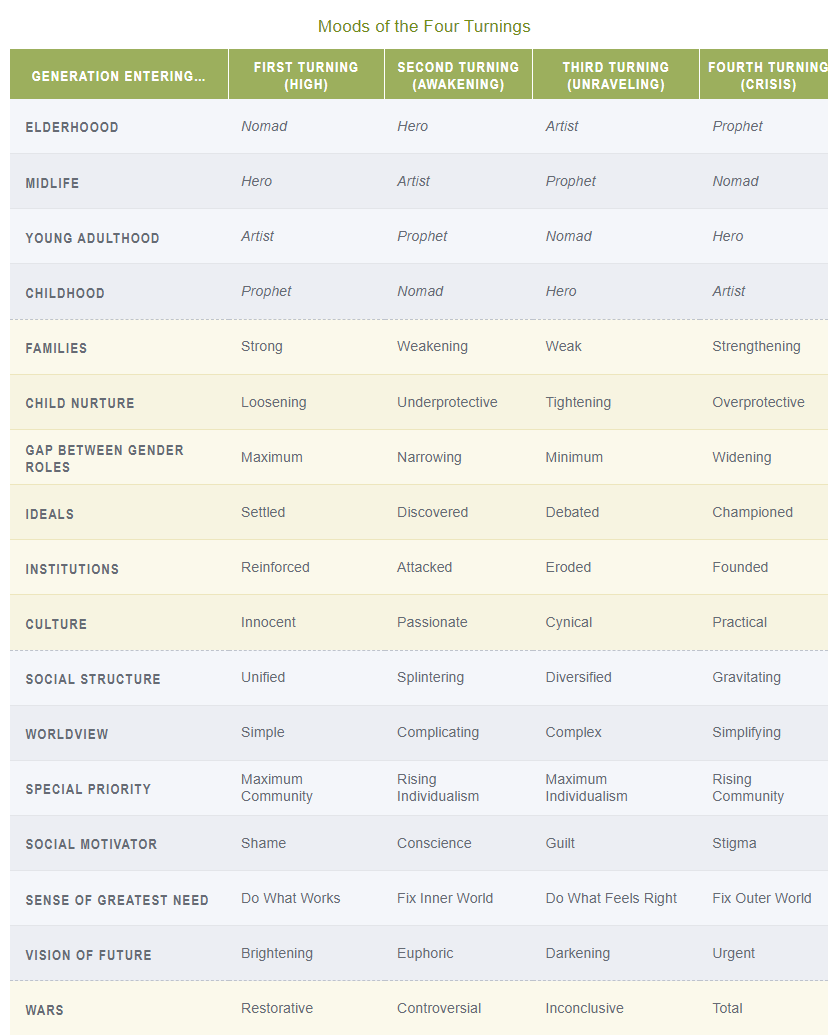Click the 'Social Structure' row label
The width and height of the screenshot is (828, 1035).
coord(93,679)
